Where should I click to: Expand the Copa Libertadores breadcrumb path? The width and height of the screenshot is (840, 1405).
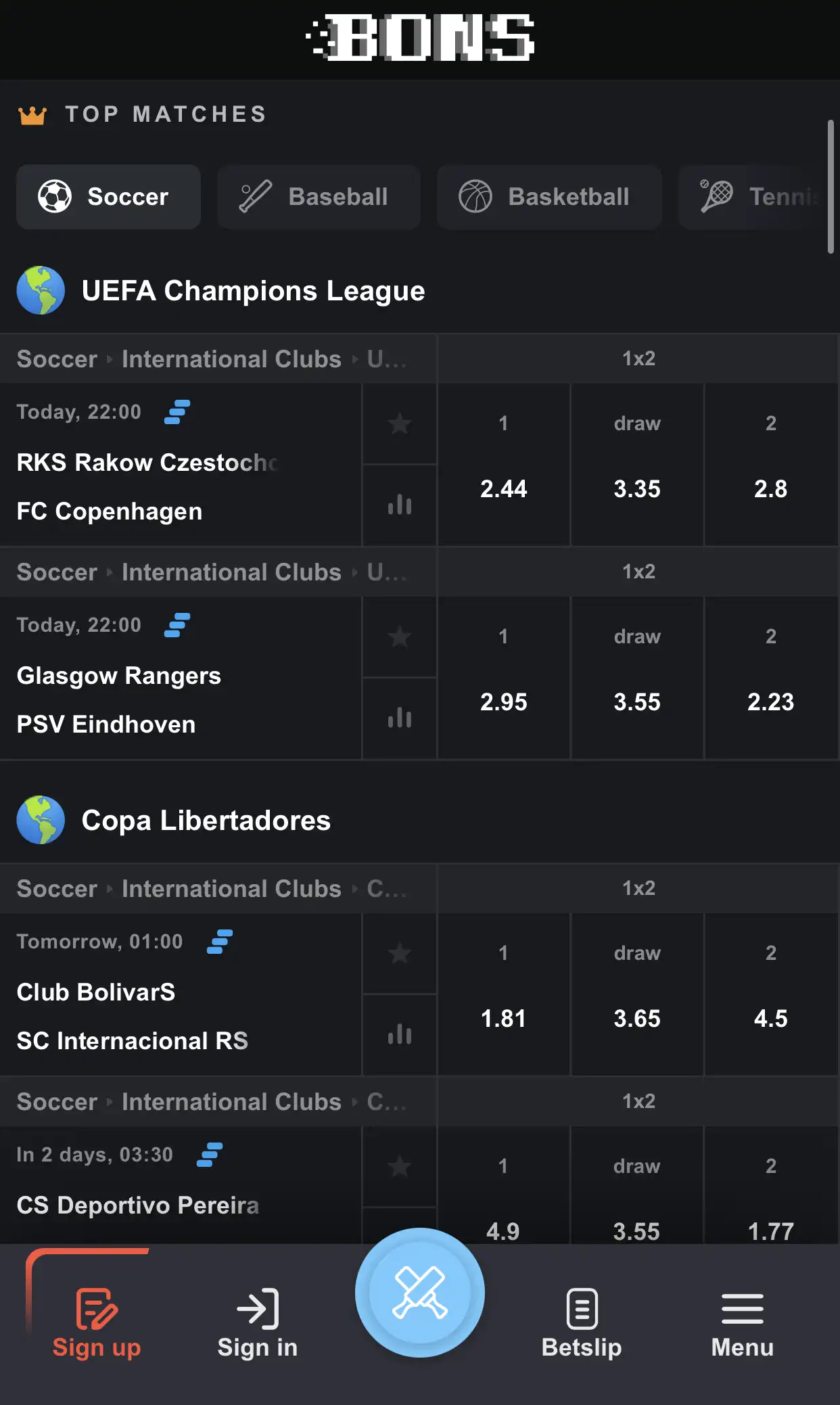tap(386, 888)
